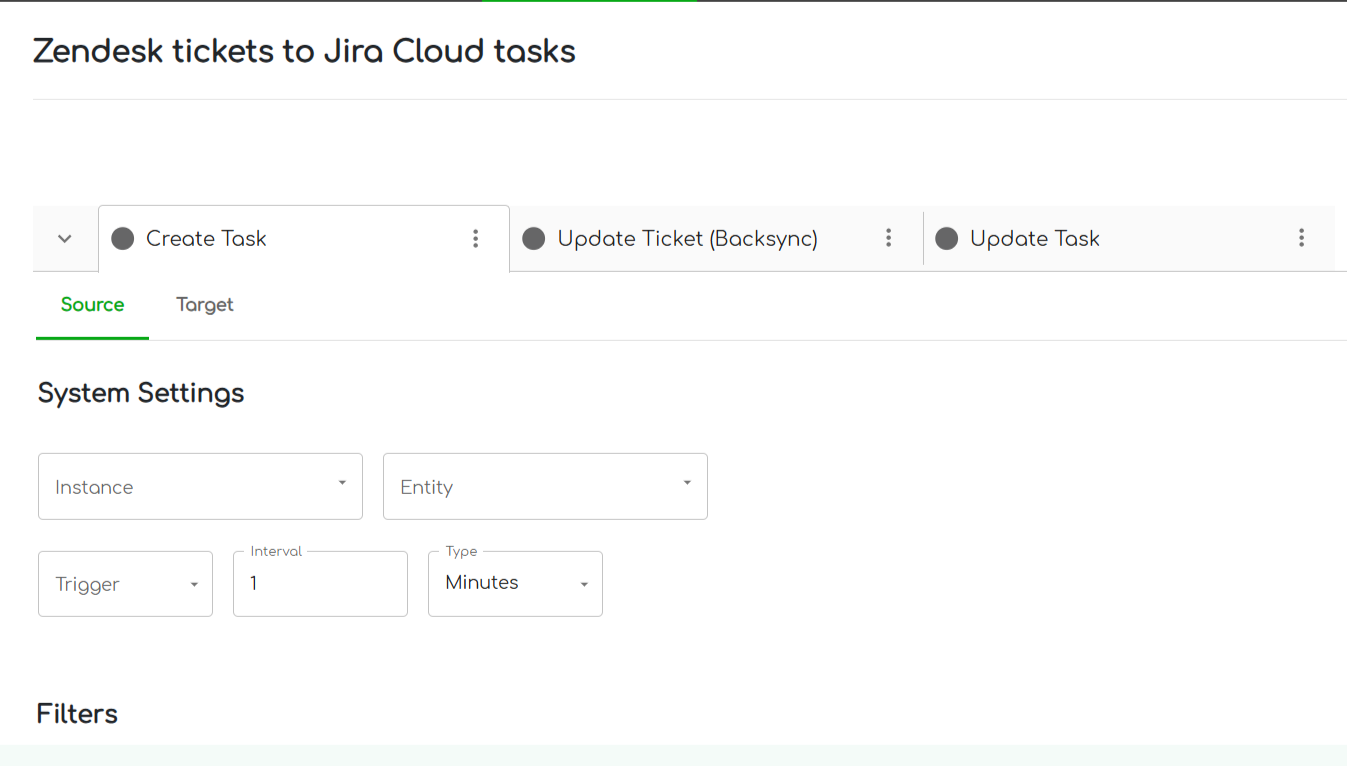Switch to the Target tab
This screenshot has width=1347, height=766.
(204, 305)
